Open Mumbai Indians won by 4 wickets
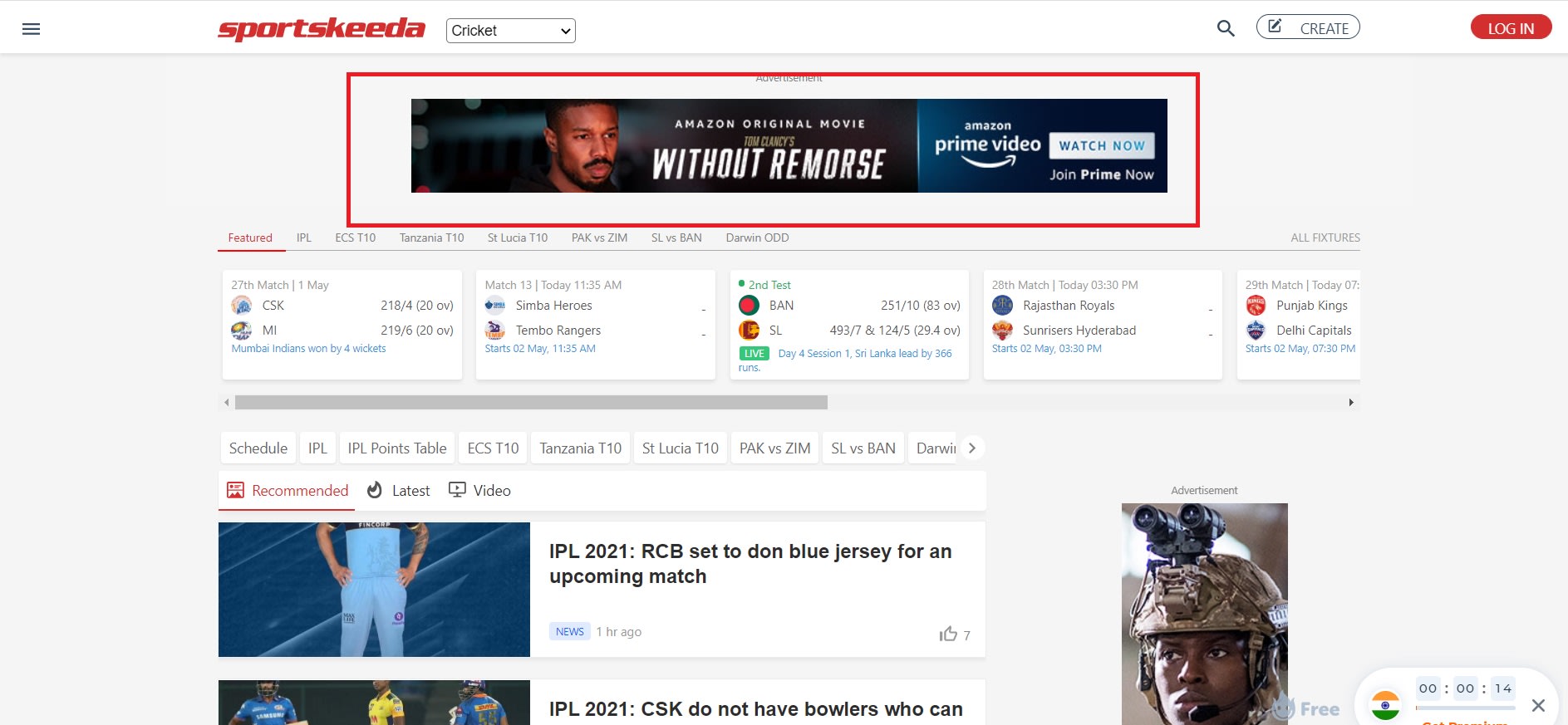1568x725 pixels. click(x=308, y=349)
